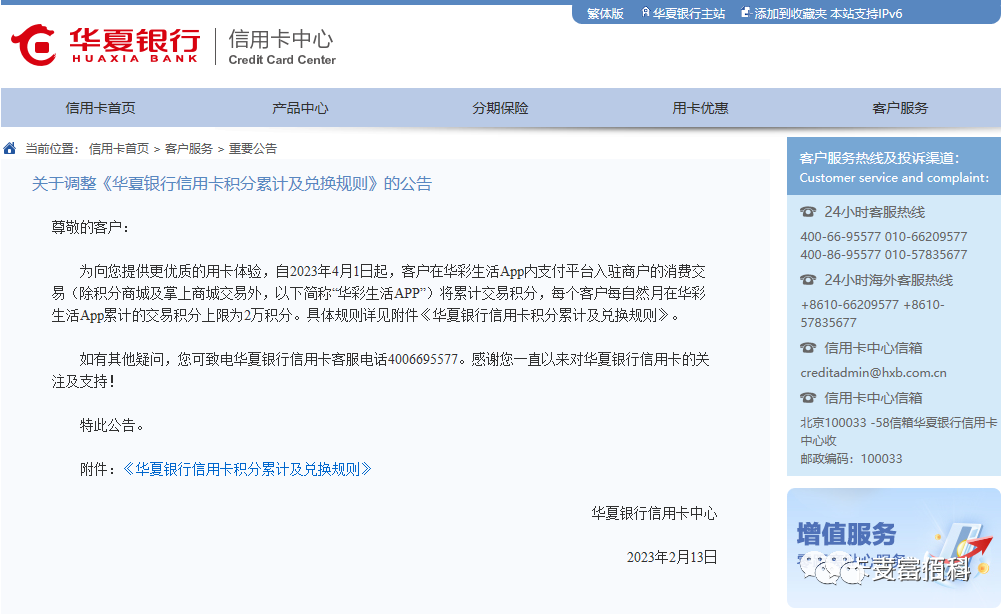Click the overseas hotline phone icon
The image size is (1004, 614).
(x=808, y=278)
